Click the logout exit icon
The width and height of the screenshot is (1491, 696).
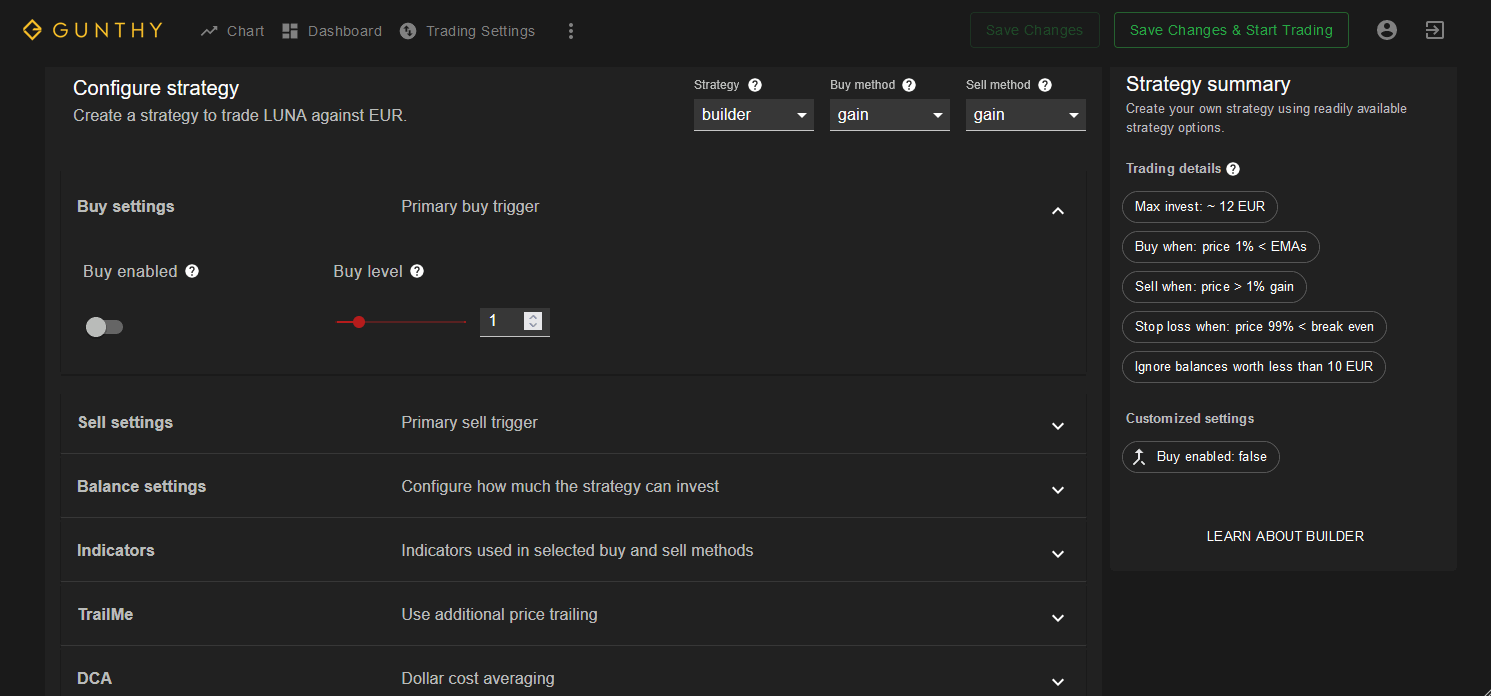coord(1434,30)
